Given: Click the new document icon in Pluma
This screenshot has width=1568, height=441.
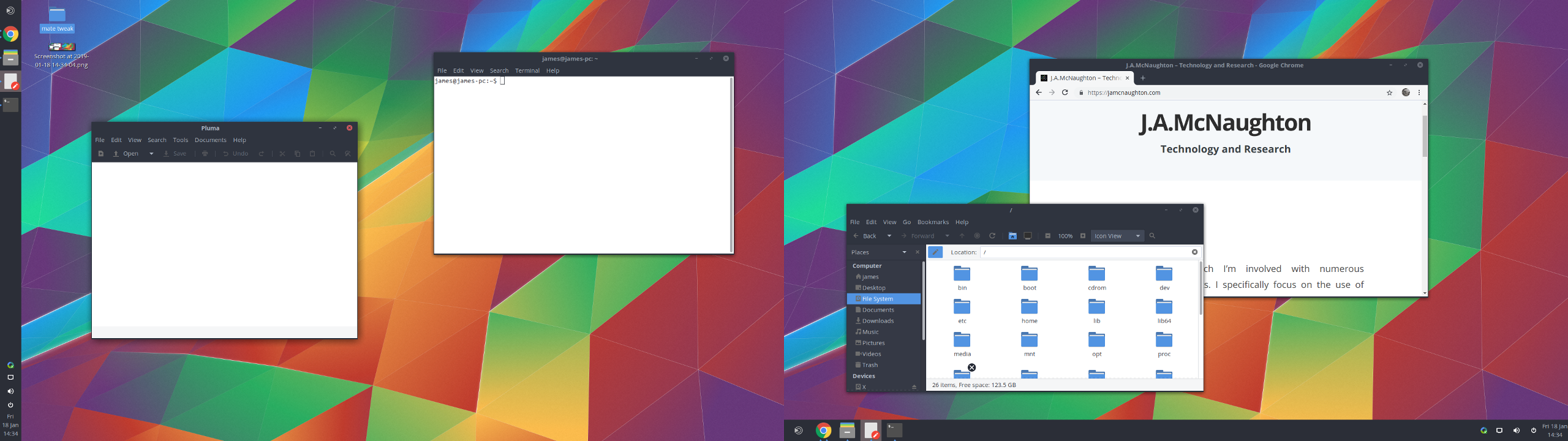Looking at the screenshot, I should [101, 154].
